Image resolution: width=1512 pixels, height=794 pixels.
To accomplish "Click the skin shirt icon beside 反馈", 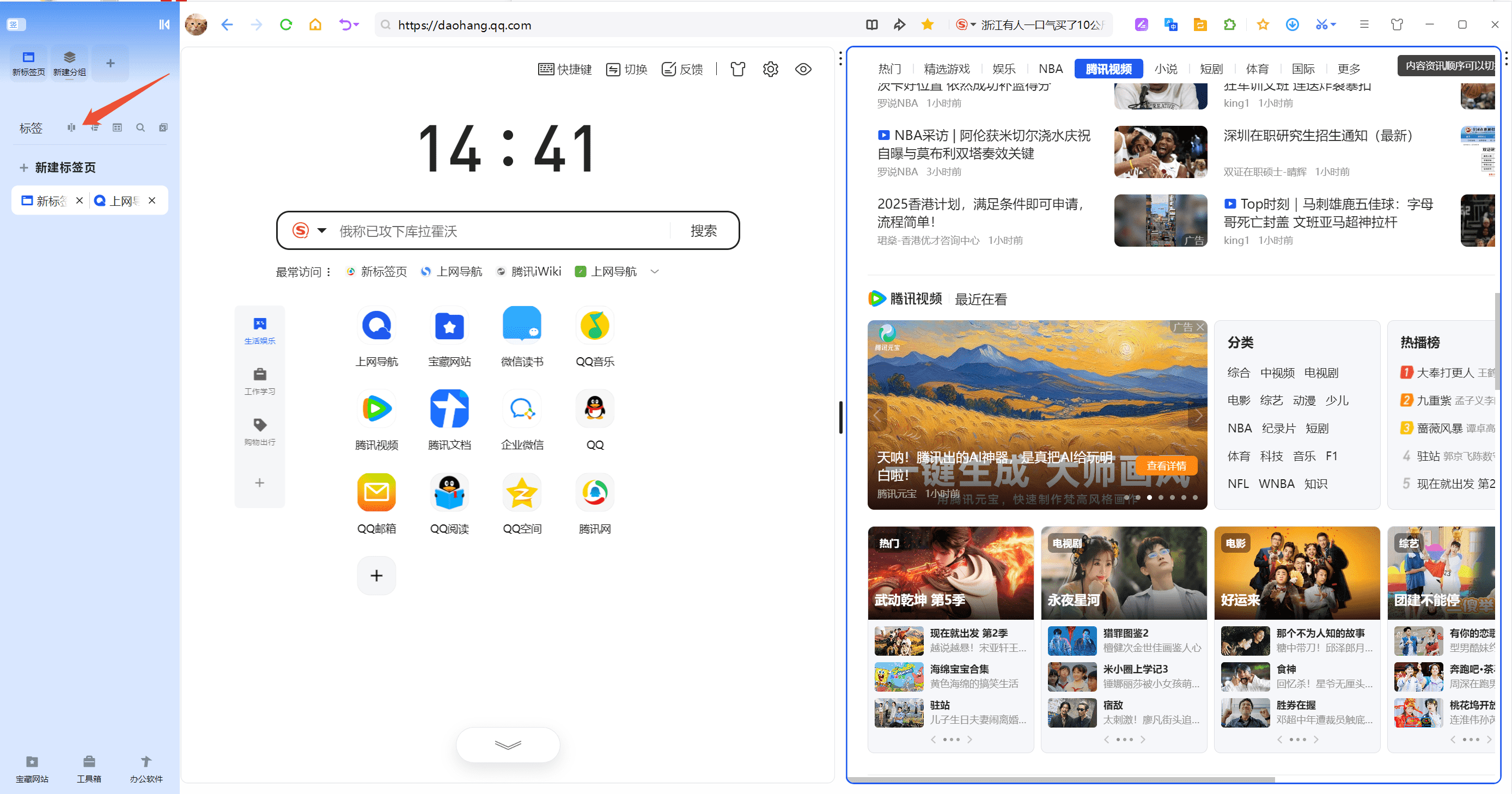I will point(738,69).
